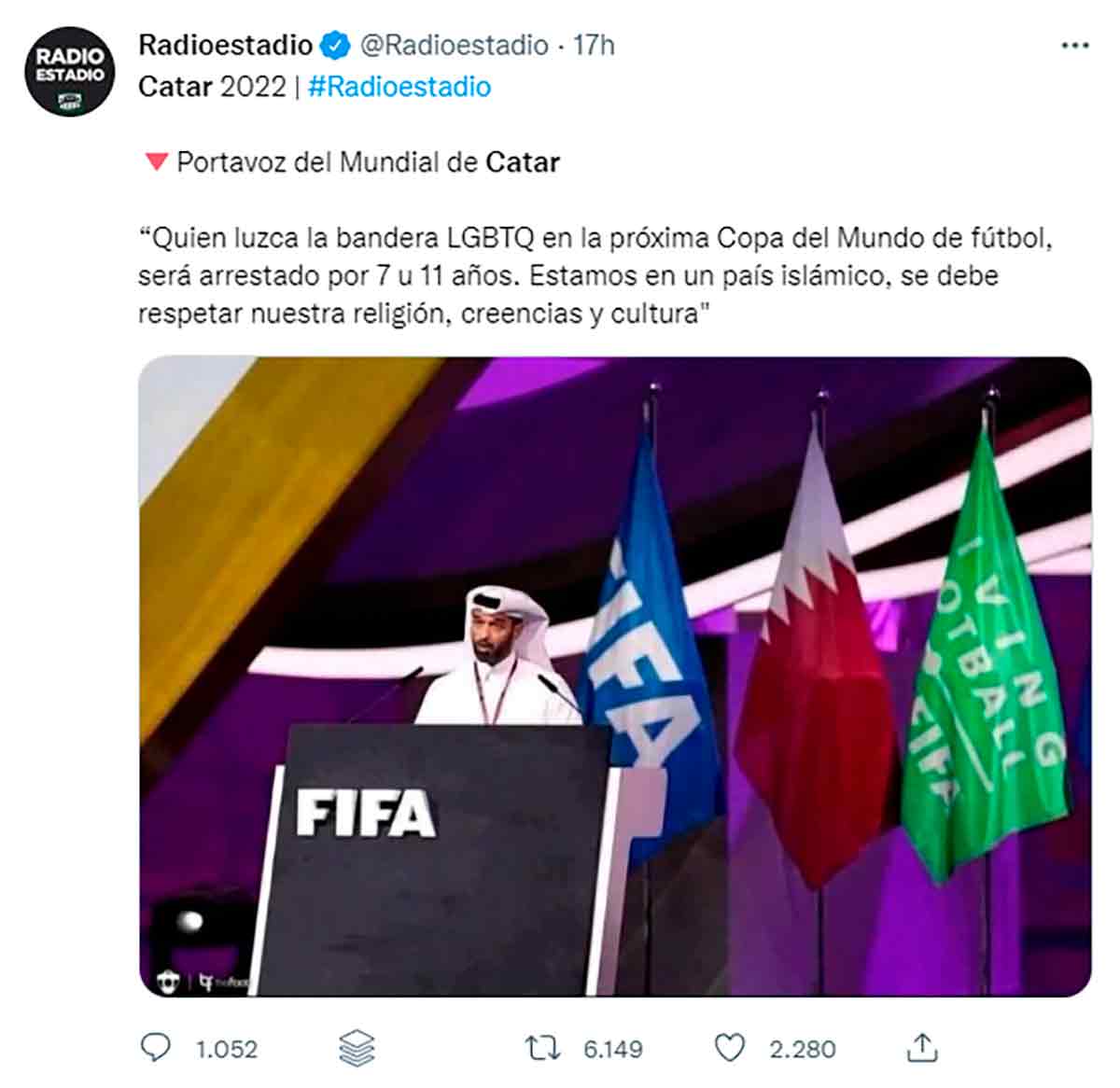This screenshot has width=1120, height=1088.
Task: Open the three-dot more options menu
Action: pyautogui.click(x=1075, y=46)
